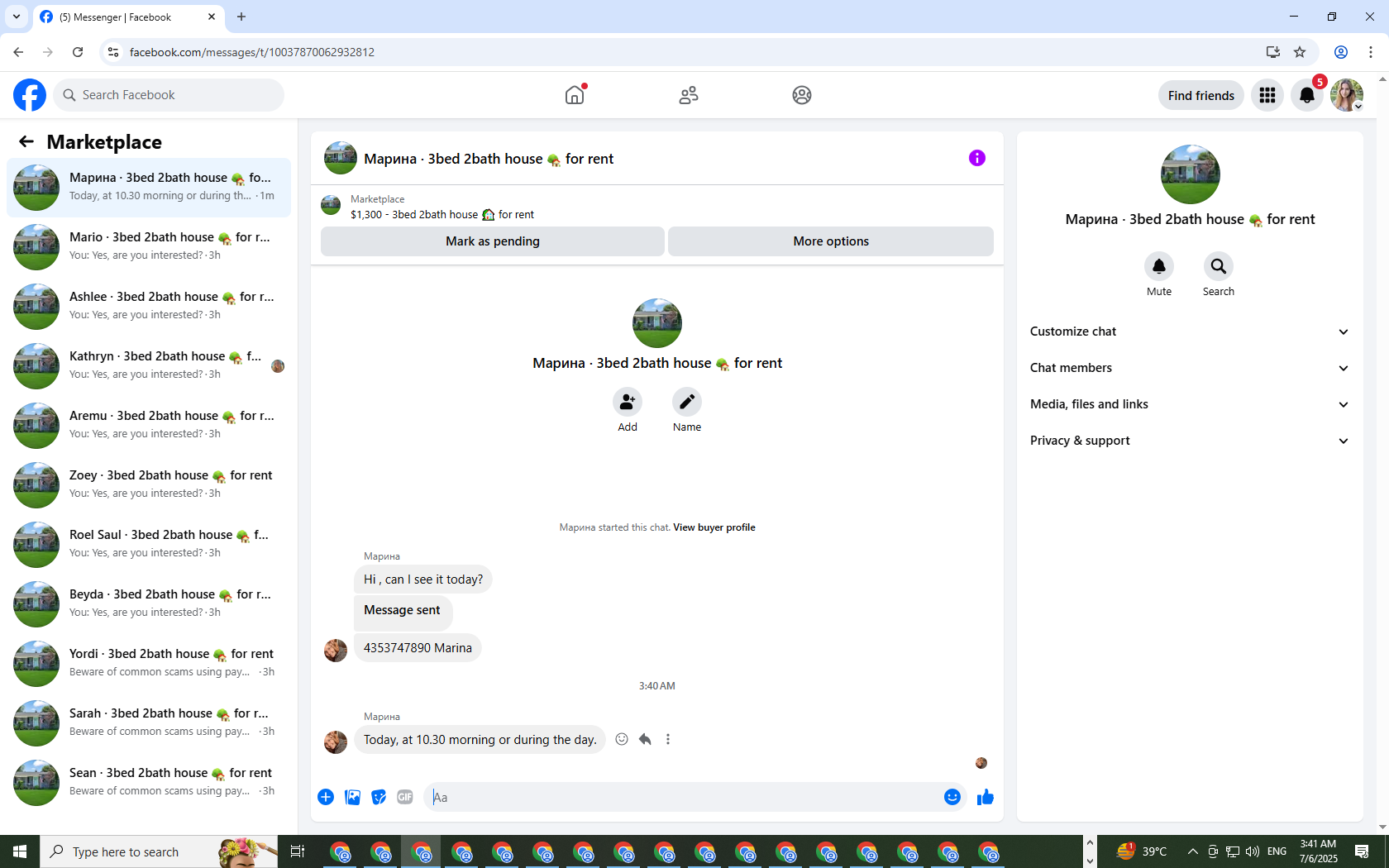Send a thumbs-up like
1389x868 pixels.
pyautogui.click(x=986, y=797)
